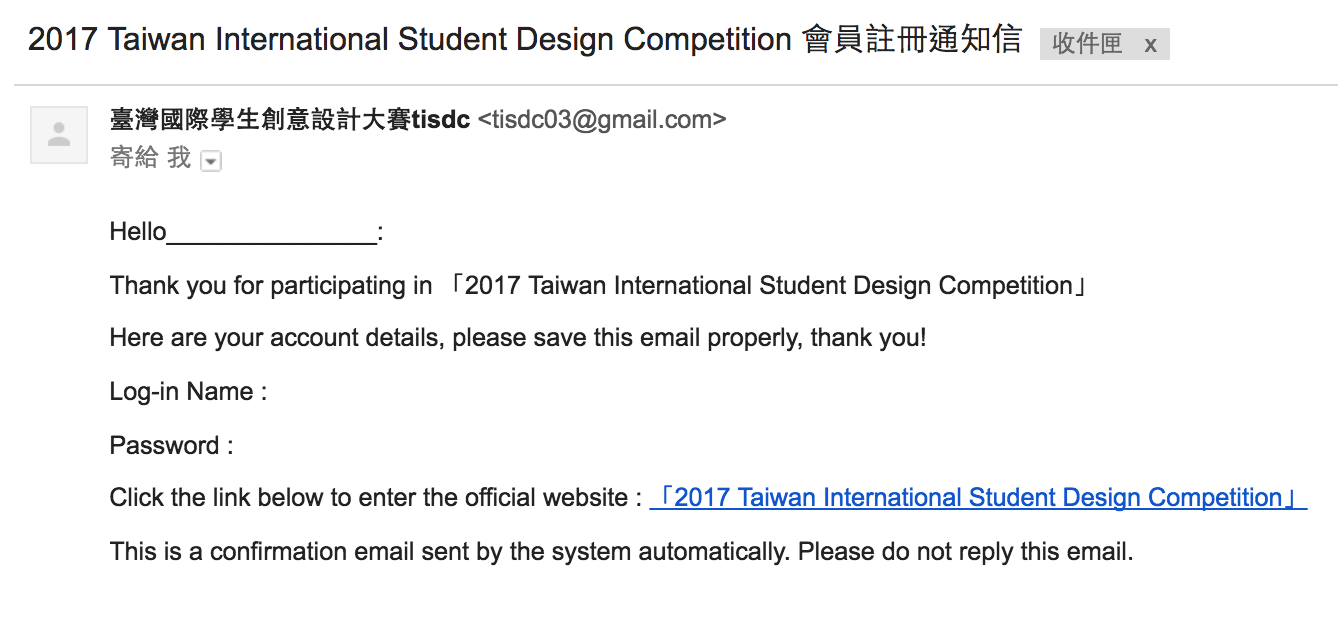Open the blue Student Design Competition link
Image resolution: width=1338 pixels, height=626 pixels.
point(978,498)
